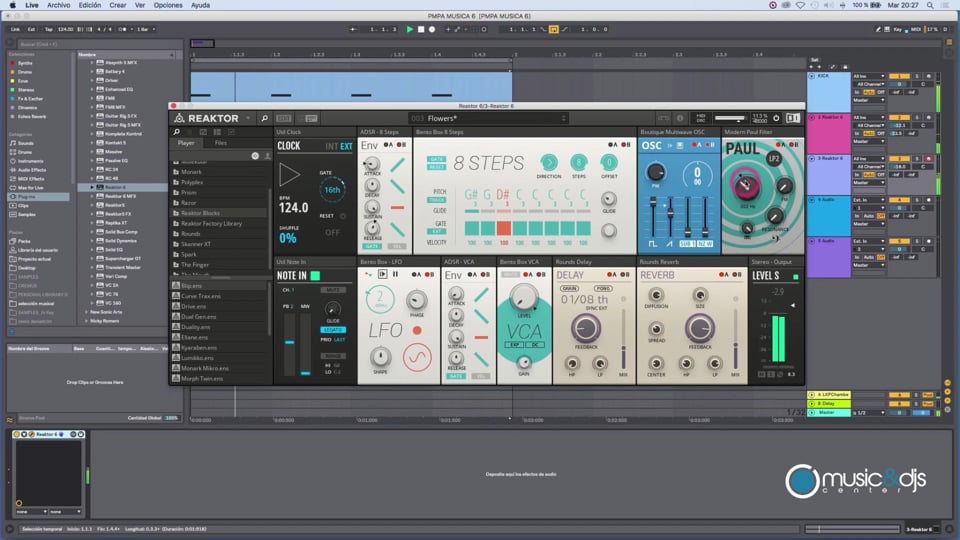Toggle EXP mode in VCA

(x=515, y=345)
